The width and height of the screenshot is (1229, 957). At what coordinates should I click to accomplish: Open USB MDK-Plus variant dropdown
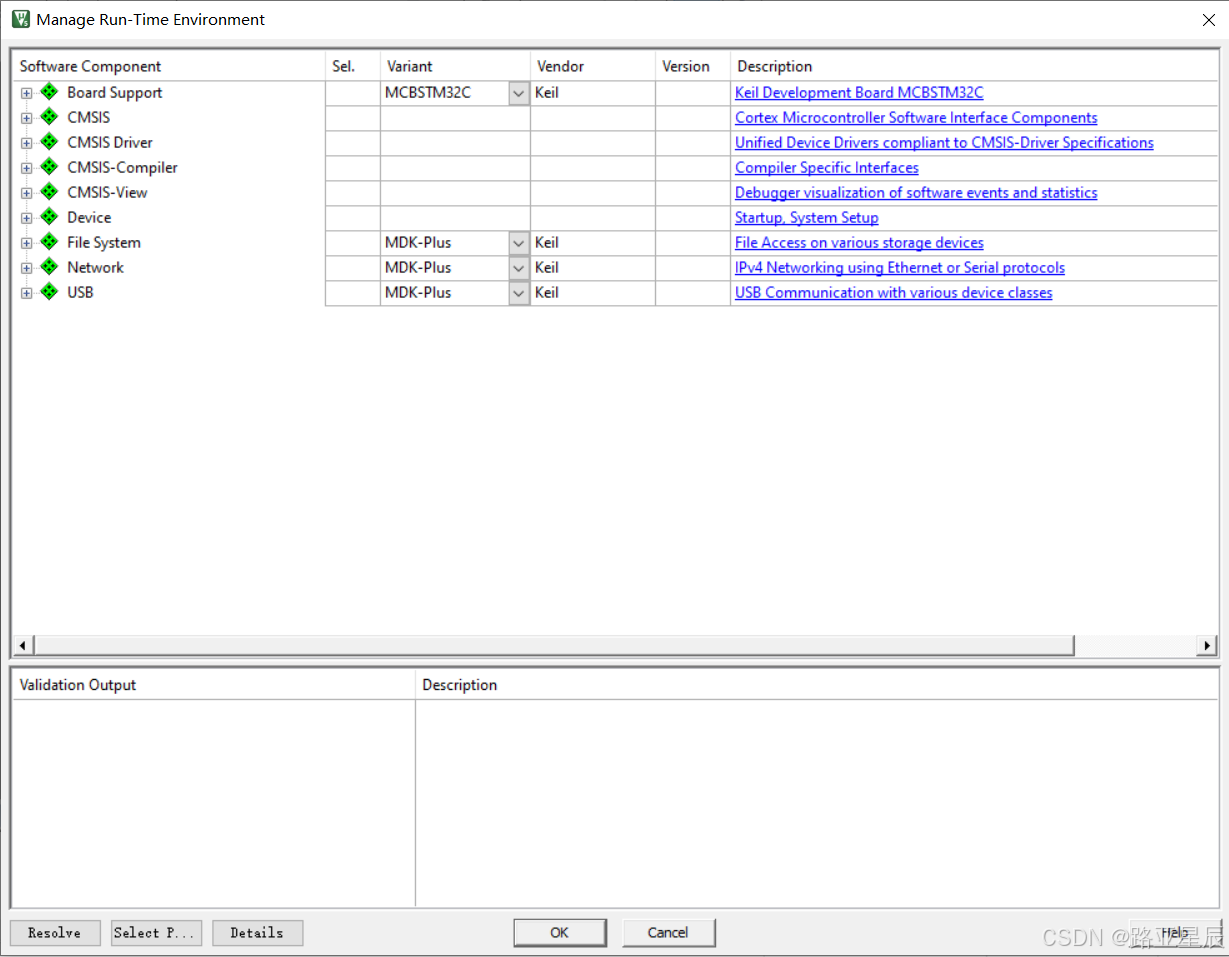point(519,293)
